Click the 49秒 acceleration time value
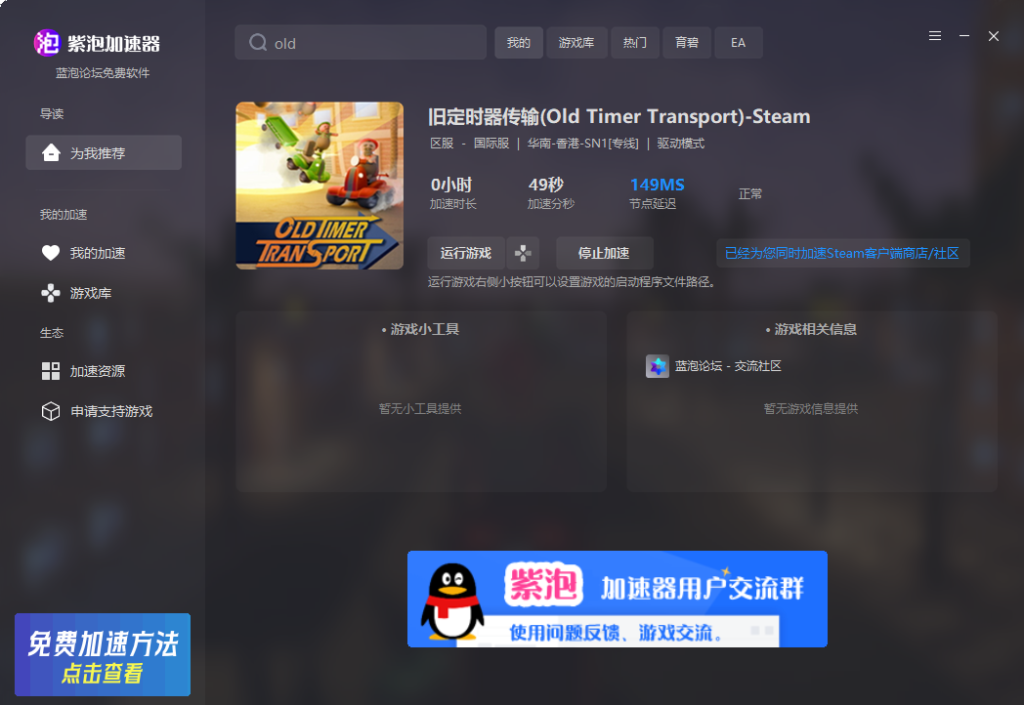The height and width of the screenshot is (705, 1024). pyautogui.click(x=546, y=185)
